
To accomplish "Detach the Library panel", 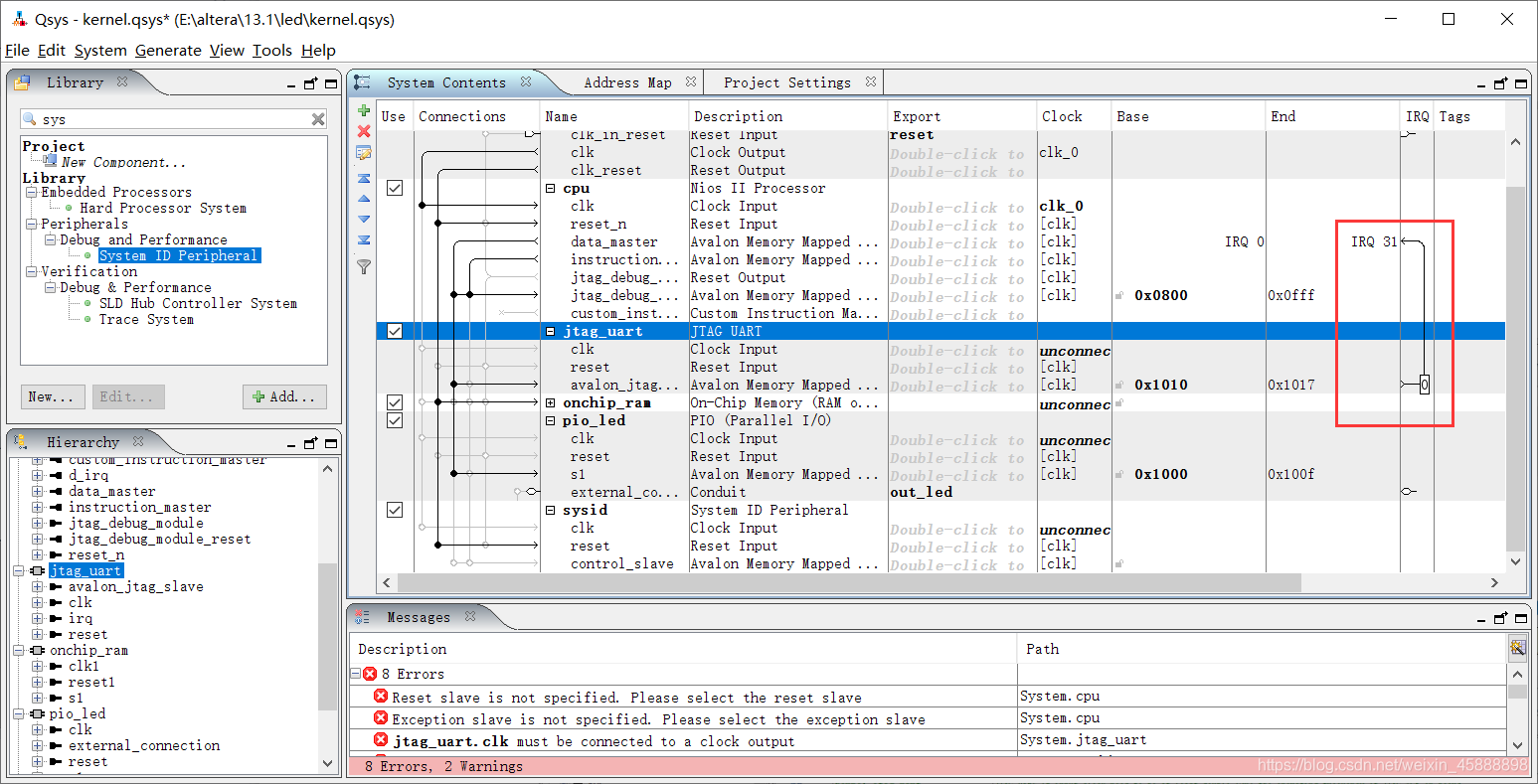I will tap(310, 83).
